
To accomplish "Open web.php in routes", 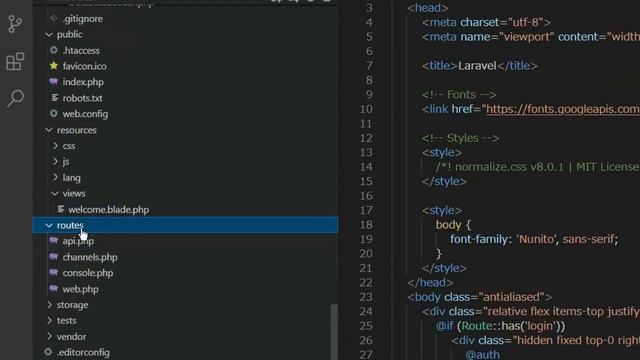I will coord(80,289).
